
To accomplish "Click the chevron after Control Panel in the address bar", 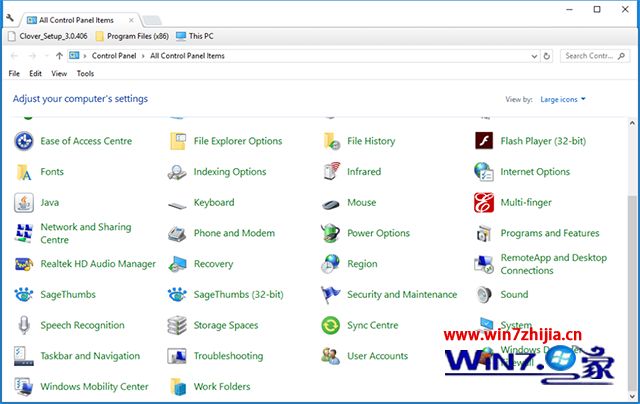I will click(x=143, y=56).
